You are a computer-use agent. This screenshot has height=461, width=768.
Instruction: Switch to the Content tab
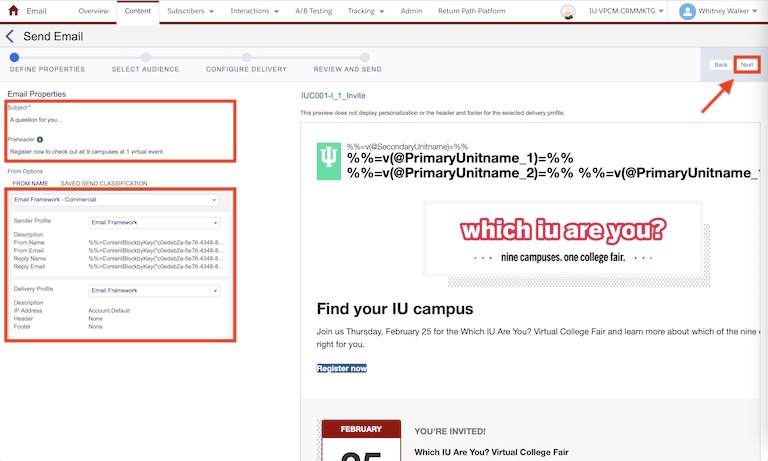(x=138, y=11)
